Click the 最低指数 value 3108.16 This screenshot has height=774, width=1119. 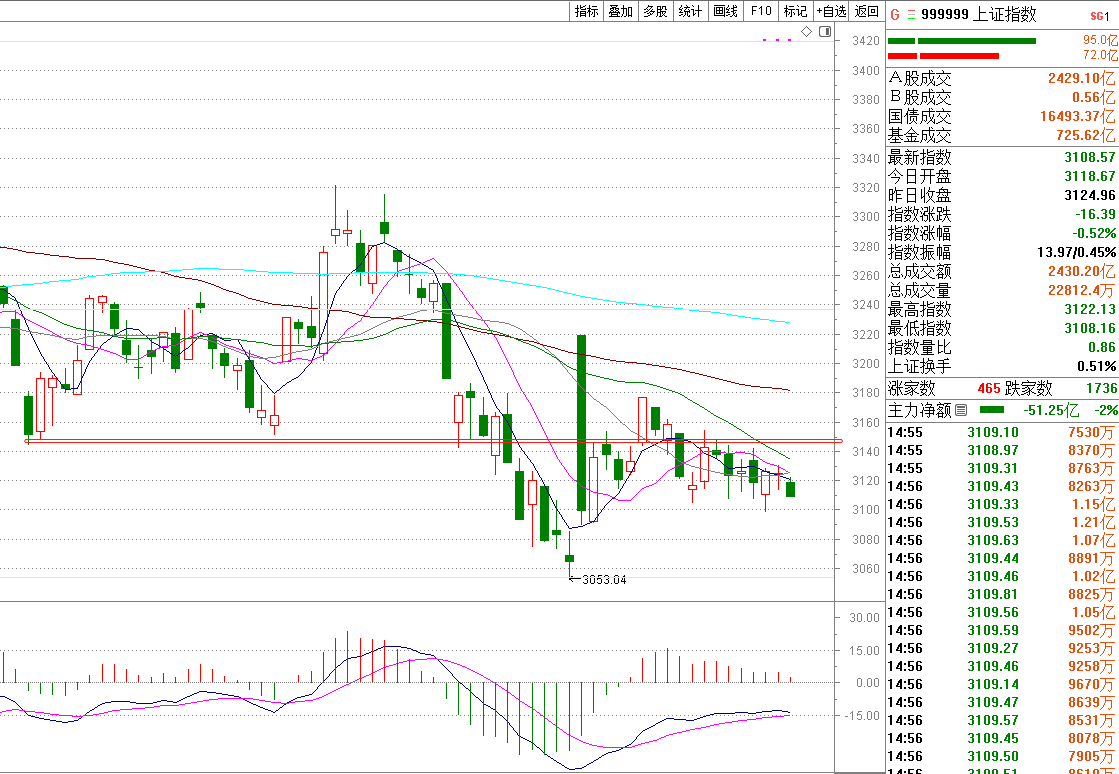1089,328
